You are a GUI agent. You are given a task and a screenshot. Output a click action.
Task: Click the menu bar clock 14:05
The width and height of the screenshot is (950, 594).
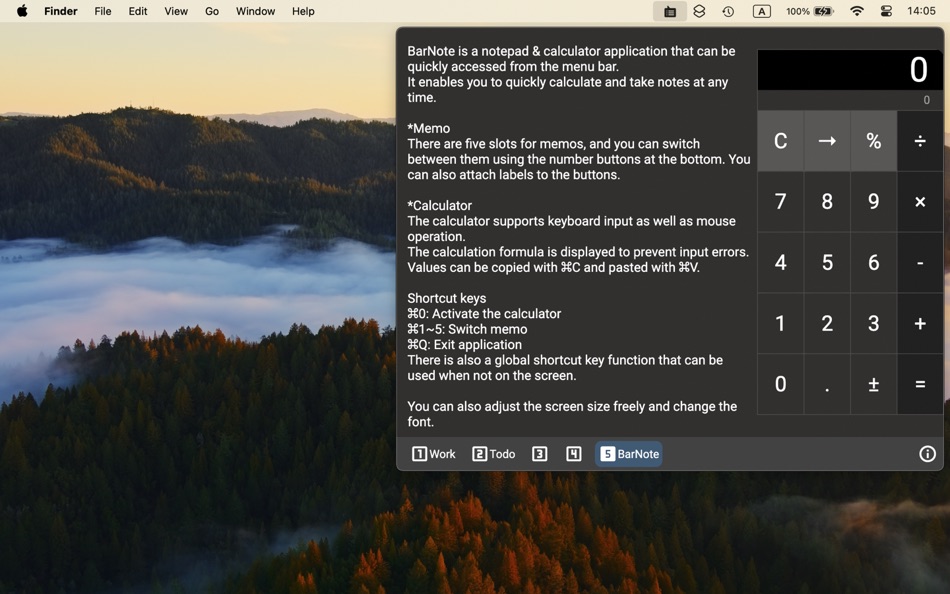921,11
